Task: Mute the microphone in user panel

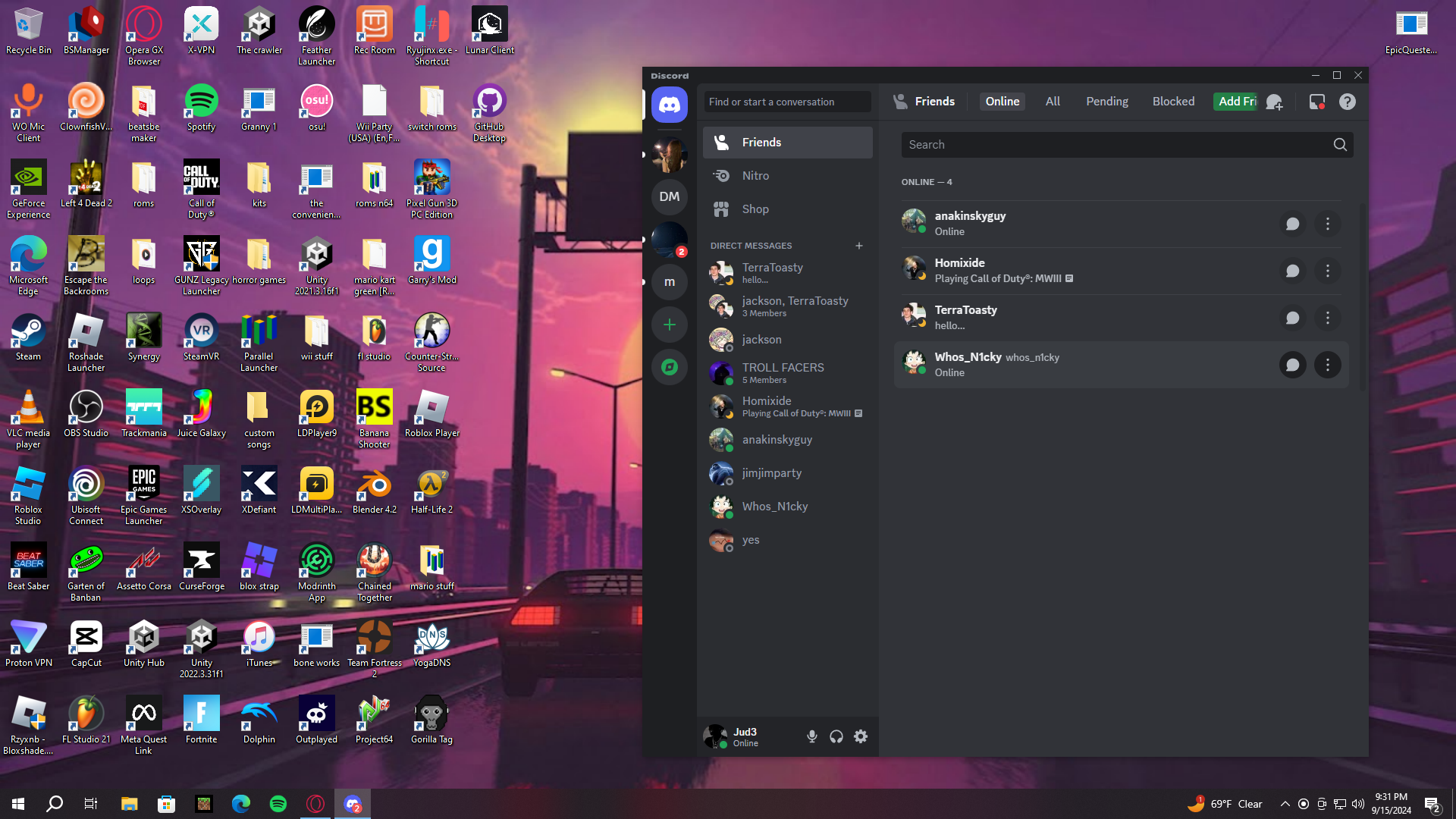Action: point(812,736)
